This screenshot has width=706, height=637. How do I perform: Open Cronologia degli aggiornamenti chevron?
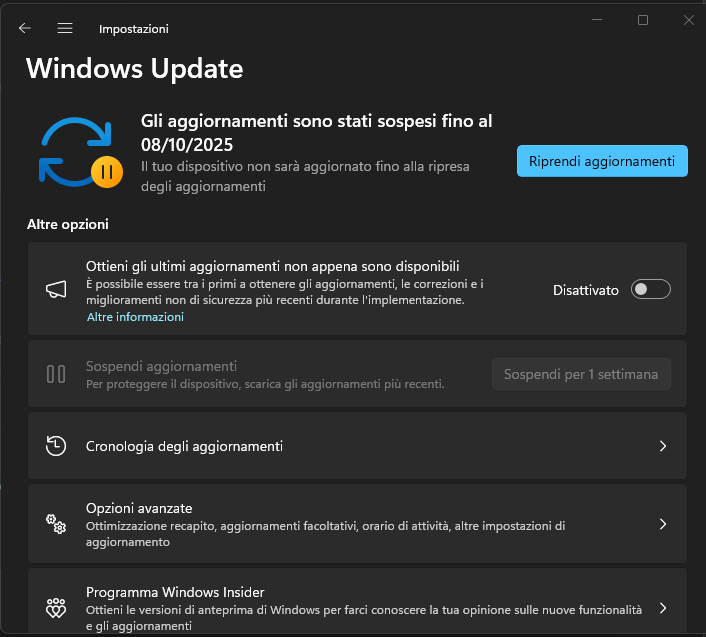click(663, 446)
